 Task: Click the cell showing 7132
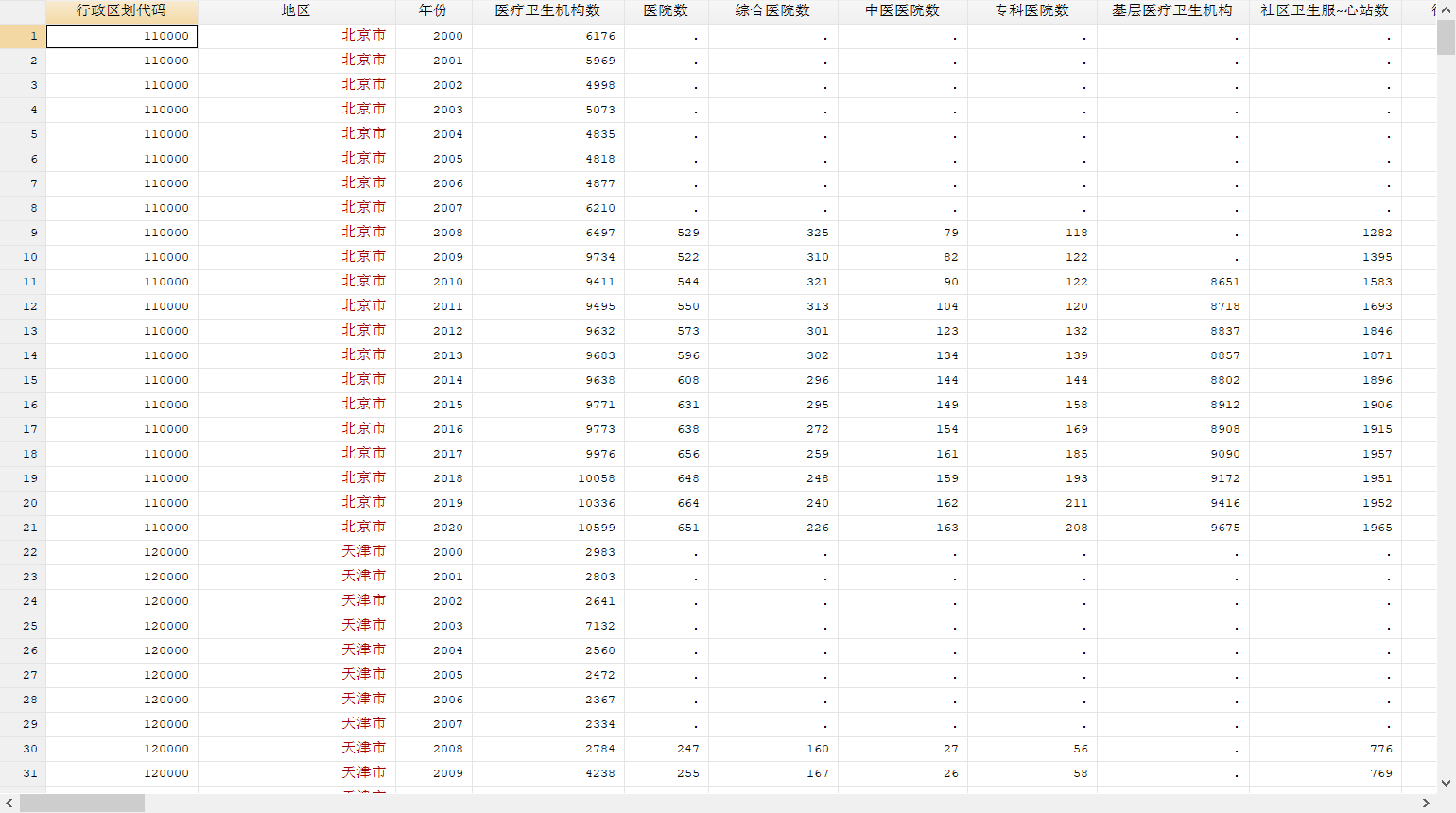tap(548, 626)
